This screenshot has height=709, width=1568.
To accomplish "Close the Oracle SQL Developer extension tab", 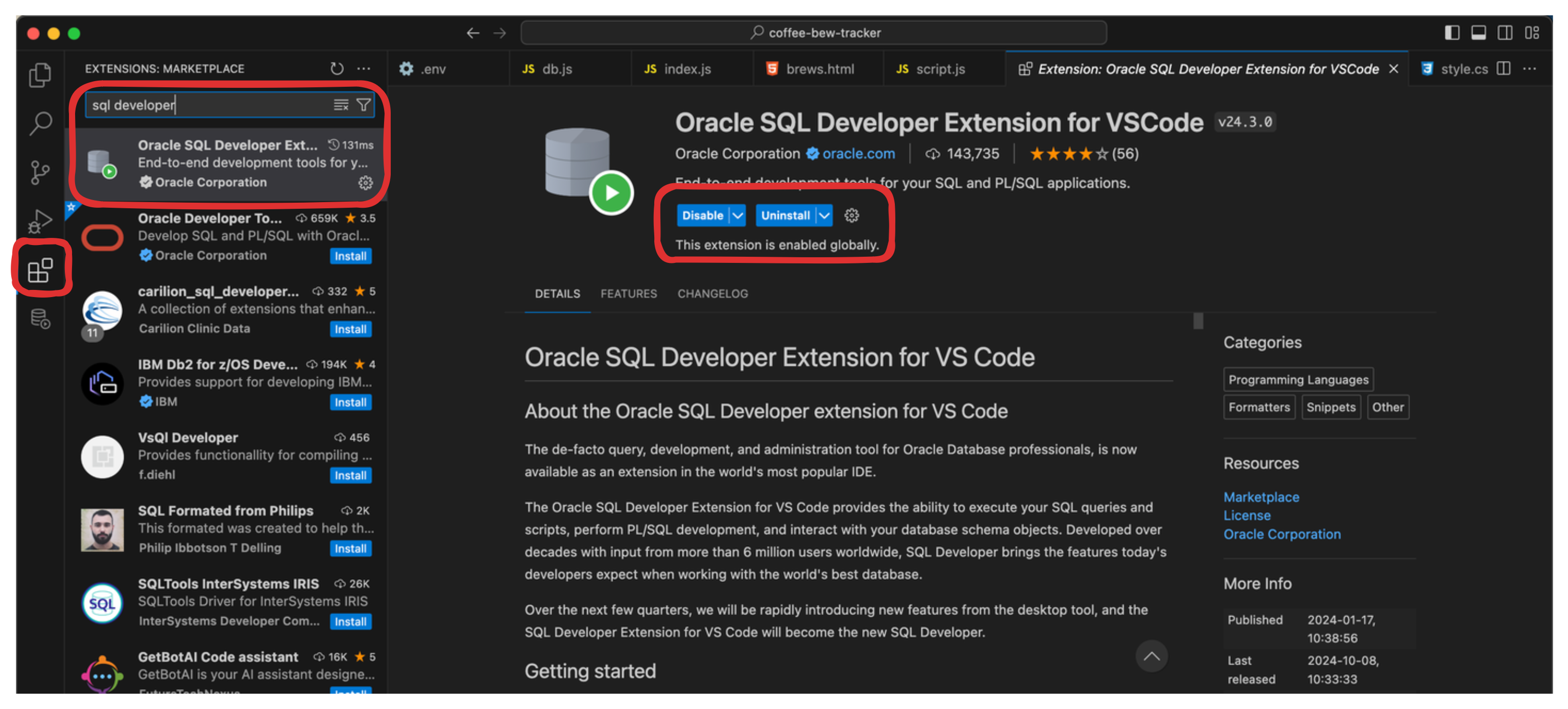I will [1393, 69].
